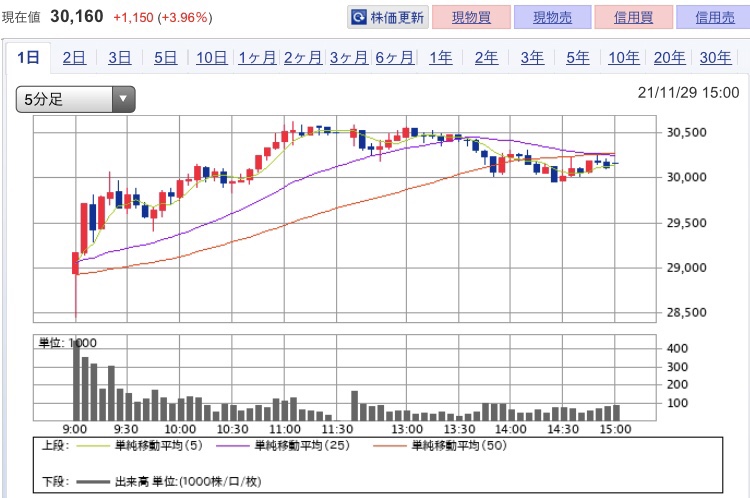Switch to the 2年 chart tab
The image size is (750, 498).
pos(486,58)
